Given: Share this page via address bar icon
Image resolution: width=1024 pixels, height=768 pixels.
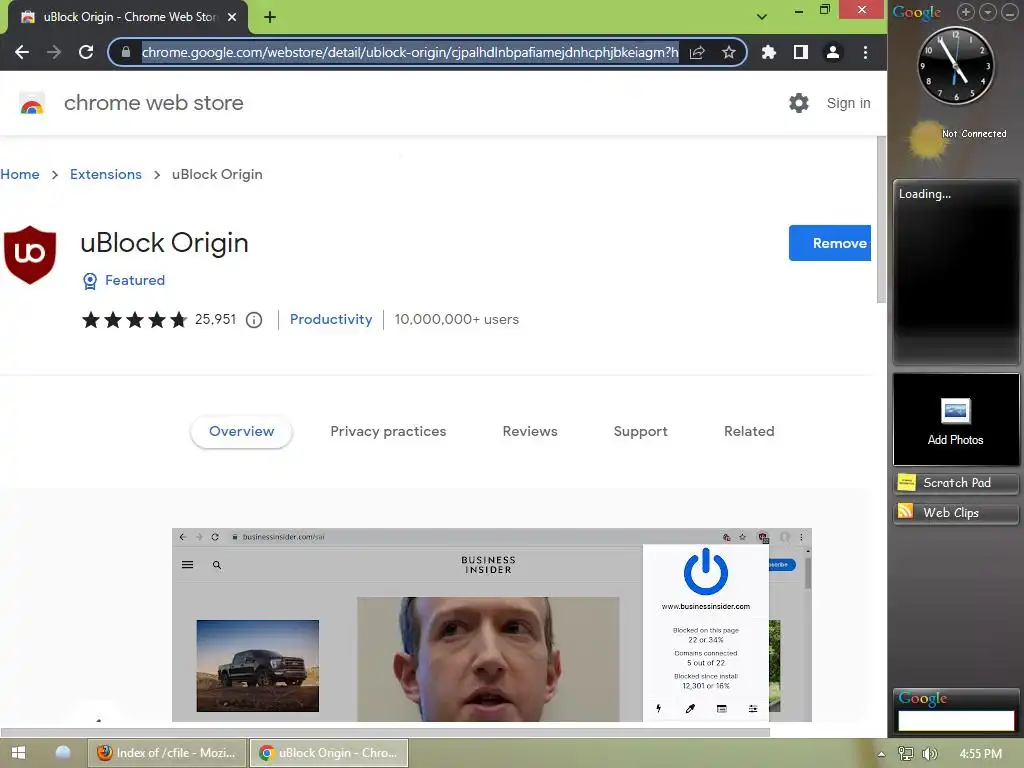Looking at the screenshot, I should pos(697,52).
